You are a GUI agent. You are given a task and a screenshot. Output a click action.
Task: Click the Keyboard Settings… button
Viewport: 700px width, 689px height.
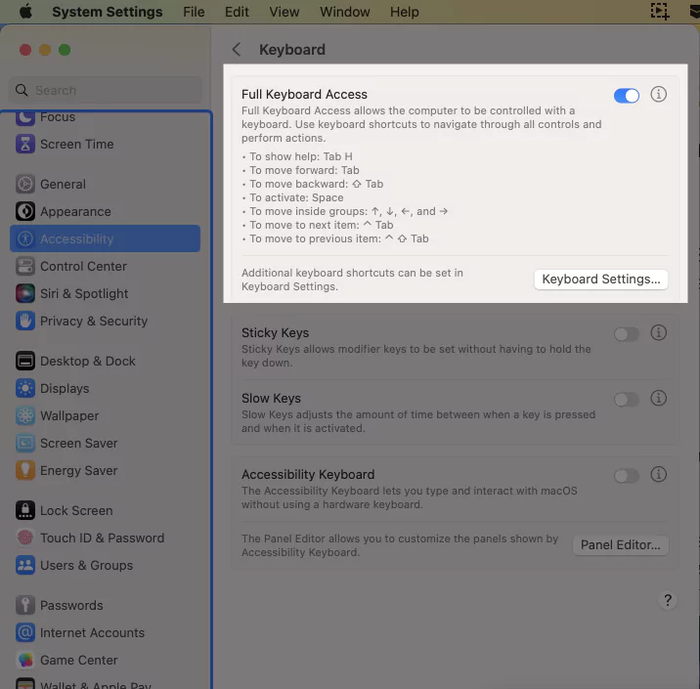click(x=601, y=279)
